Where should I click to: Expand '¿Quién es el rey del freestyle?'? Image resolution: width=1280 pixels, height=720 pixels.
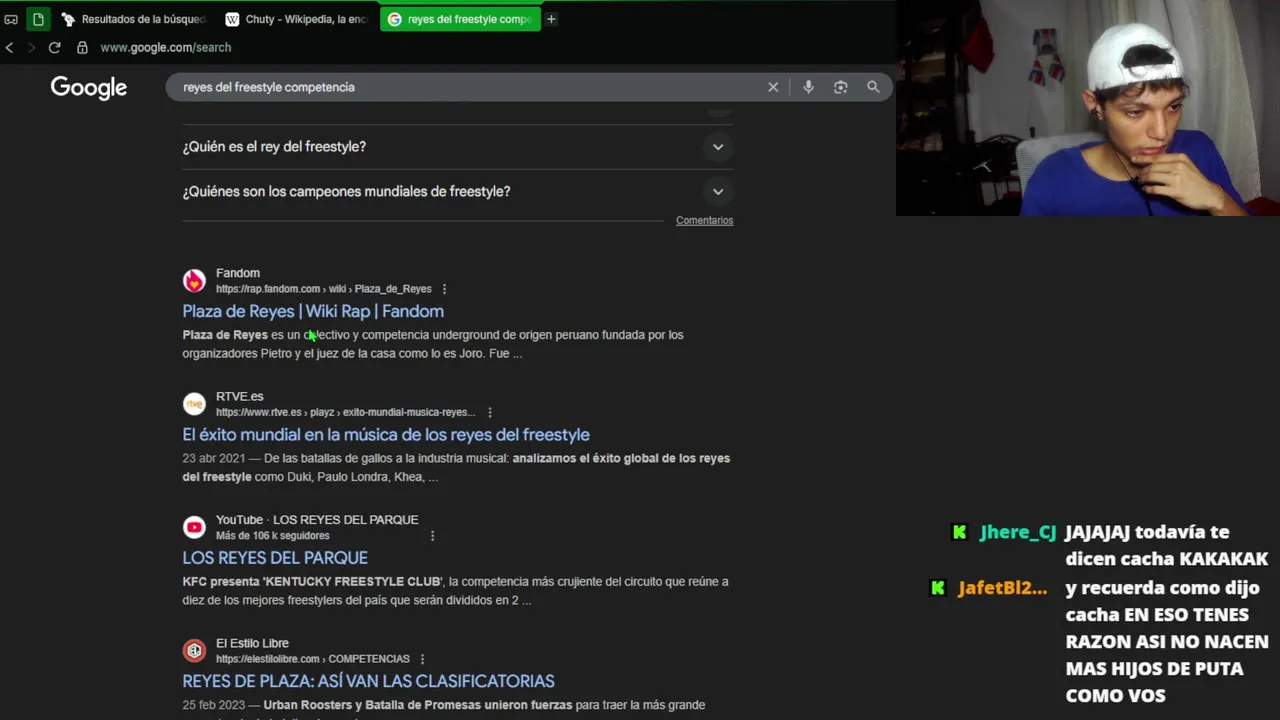click(x=458, y=147)
